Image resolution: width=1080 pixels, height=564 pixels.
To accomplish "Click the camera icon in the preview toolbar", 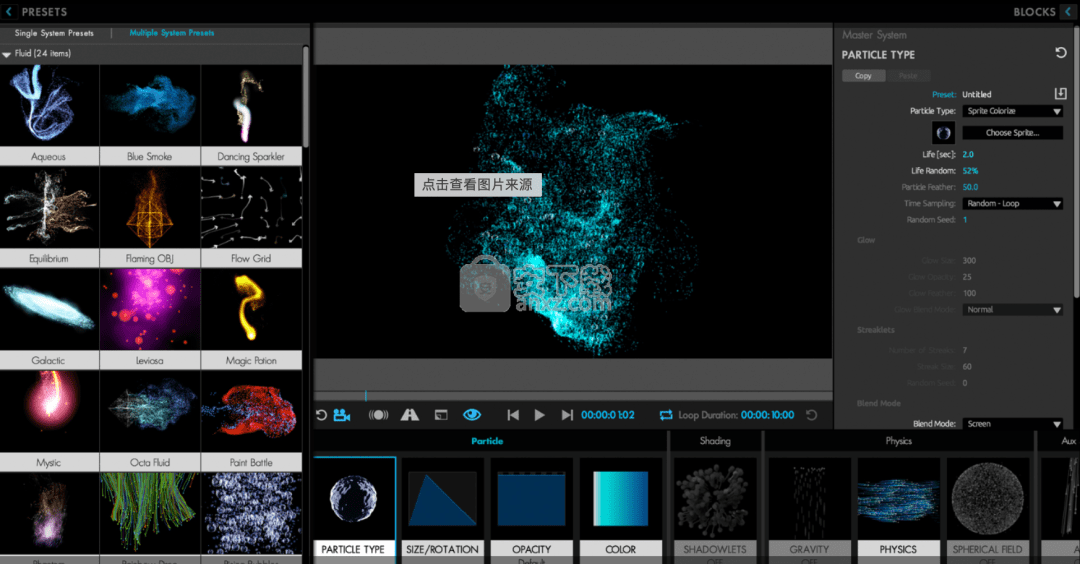I will coord(342,415).
